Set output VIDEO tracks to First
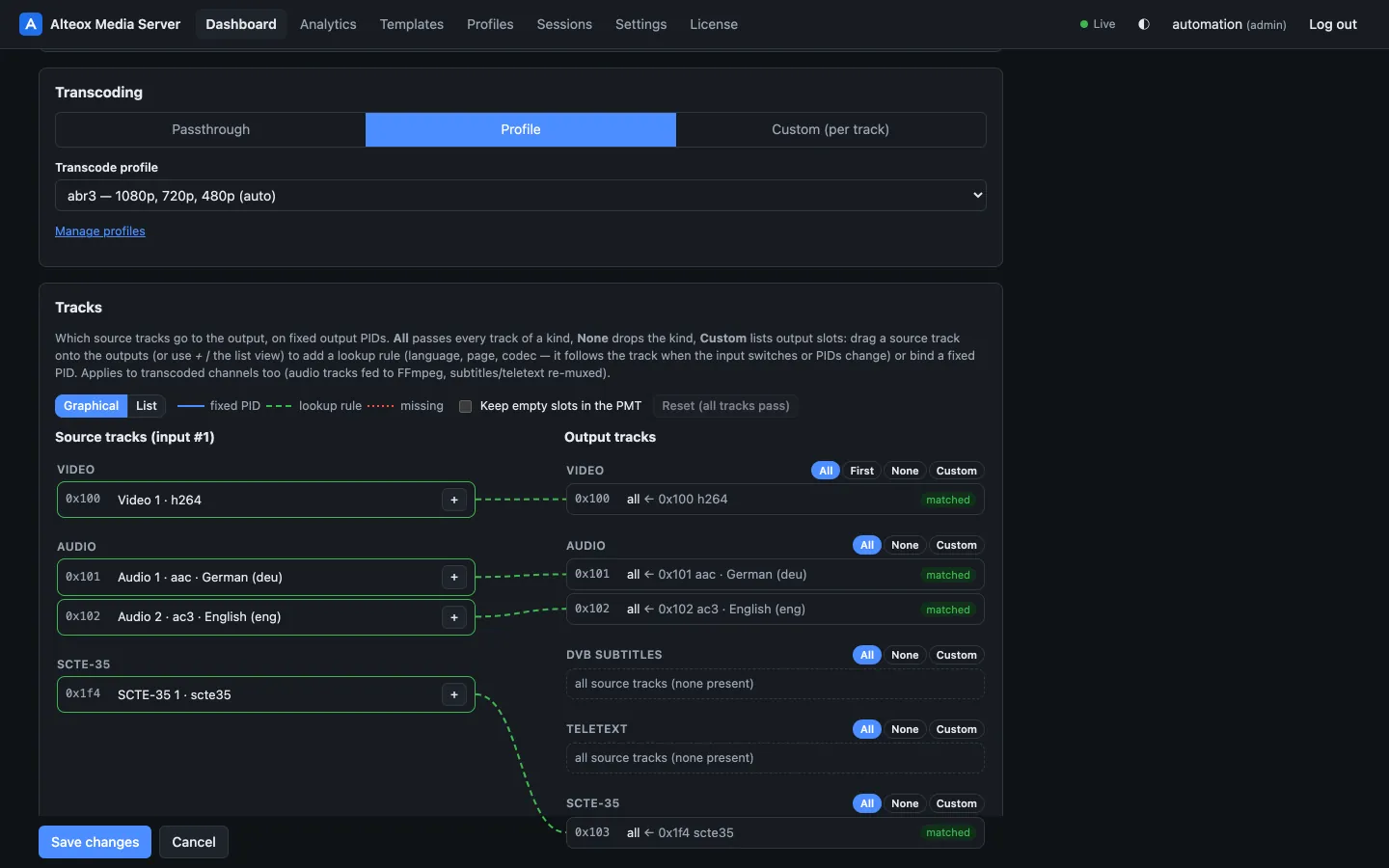The width and height of the screenshot is (1389, 868). point(862,471)
